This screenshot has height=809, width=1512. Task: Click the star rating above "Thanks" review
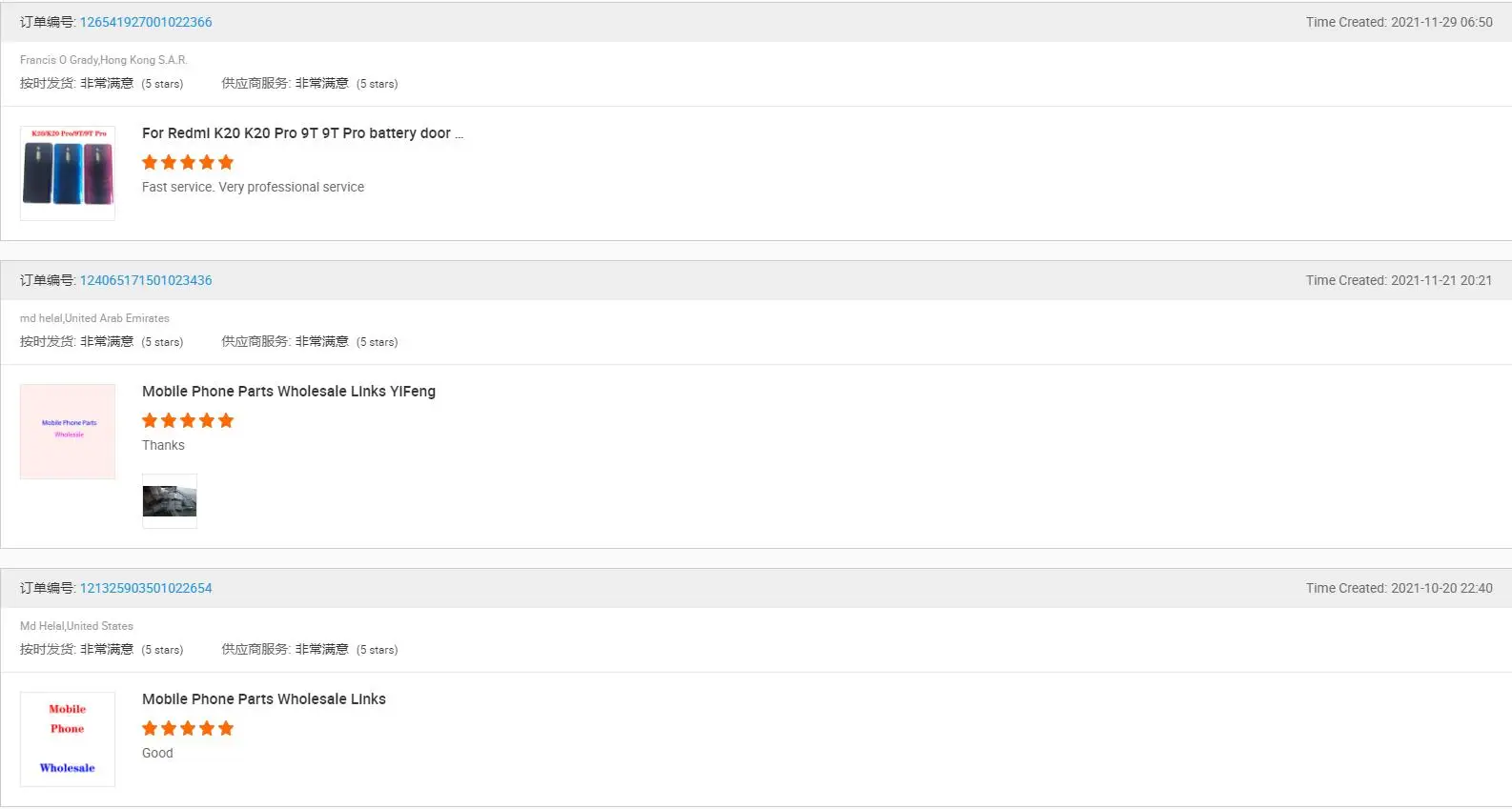188,420
